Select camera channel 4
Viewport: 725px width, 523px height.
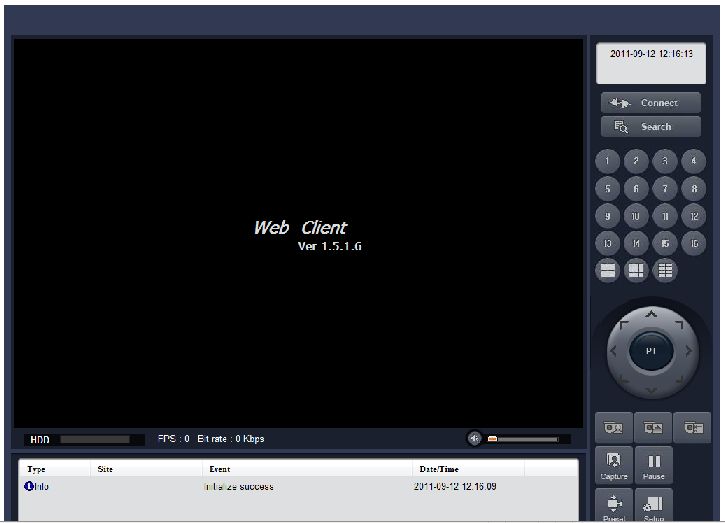[x=694, y=161]
